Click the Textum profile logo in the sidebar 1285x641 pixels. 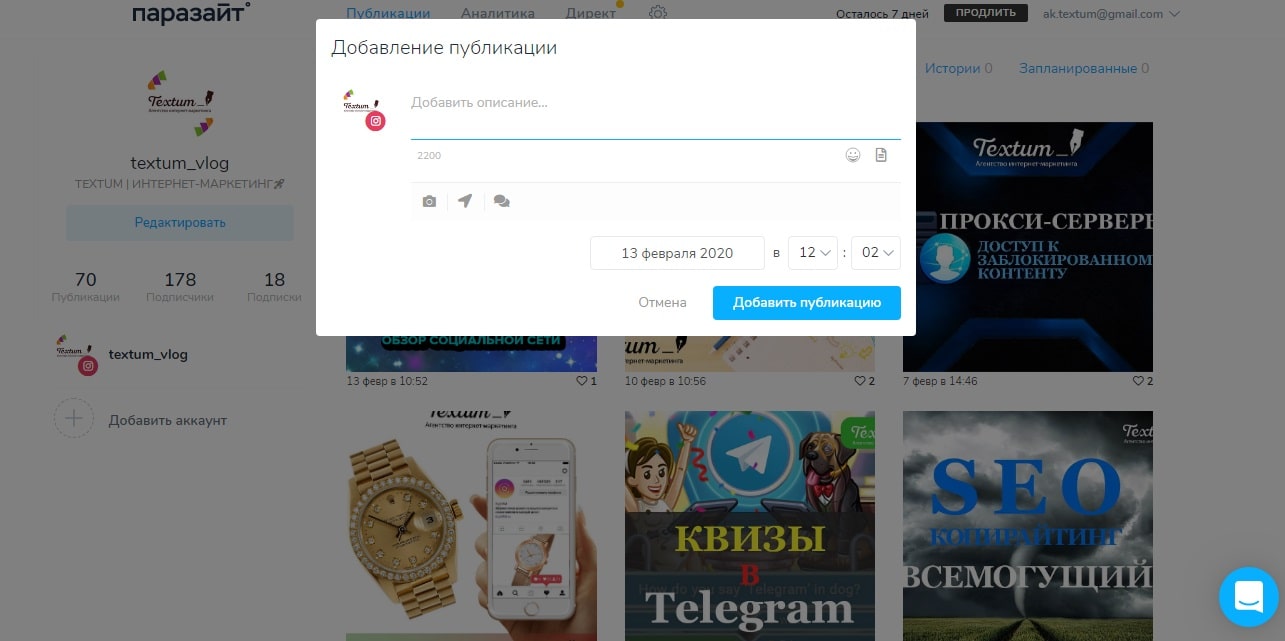click(x=180, y=103)
